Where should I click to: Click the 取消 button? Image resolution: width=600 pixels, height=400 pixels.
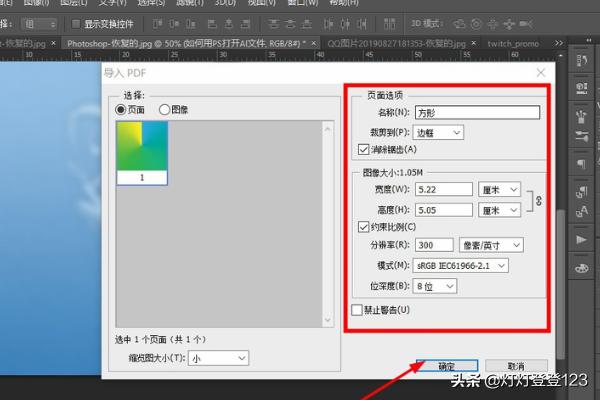[516, 367]
